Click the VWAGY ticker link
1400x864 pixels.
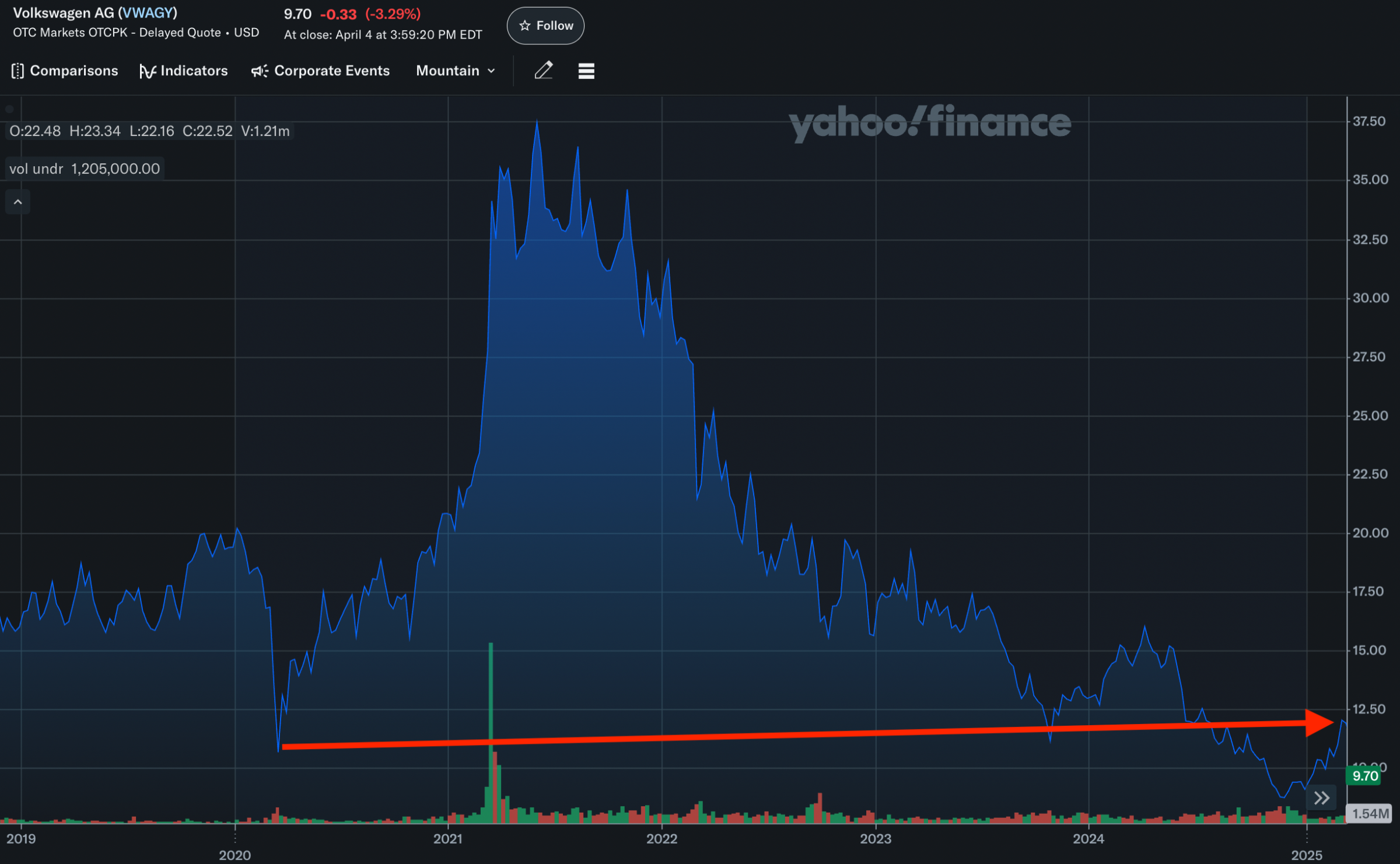(149, 13)
